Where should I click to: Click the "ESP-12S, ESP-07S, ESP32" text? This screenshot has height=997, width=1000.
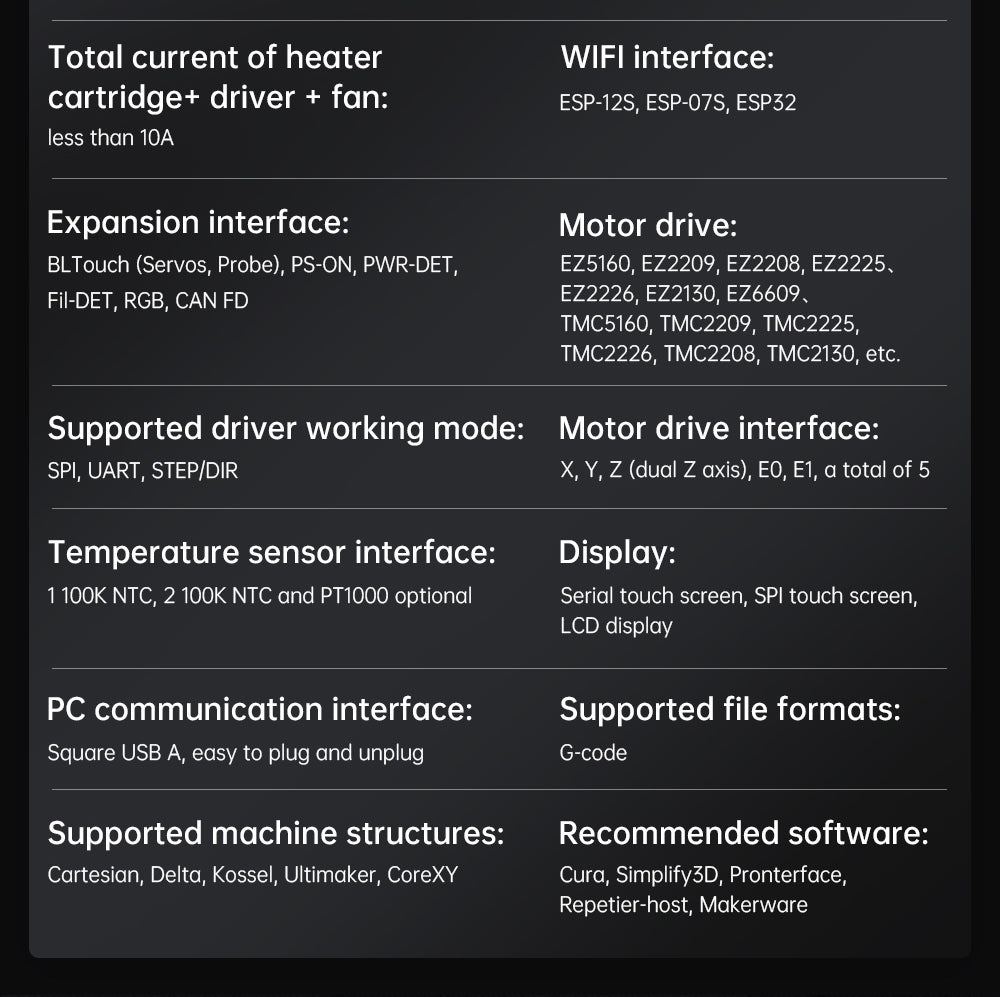(x=677, y=103)
